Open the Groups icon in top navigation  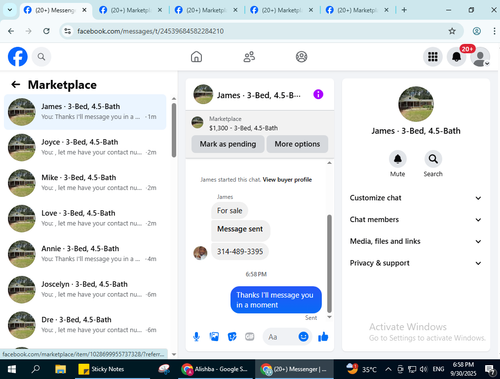tap(301, 57)
